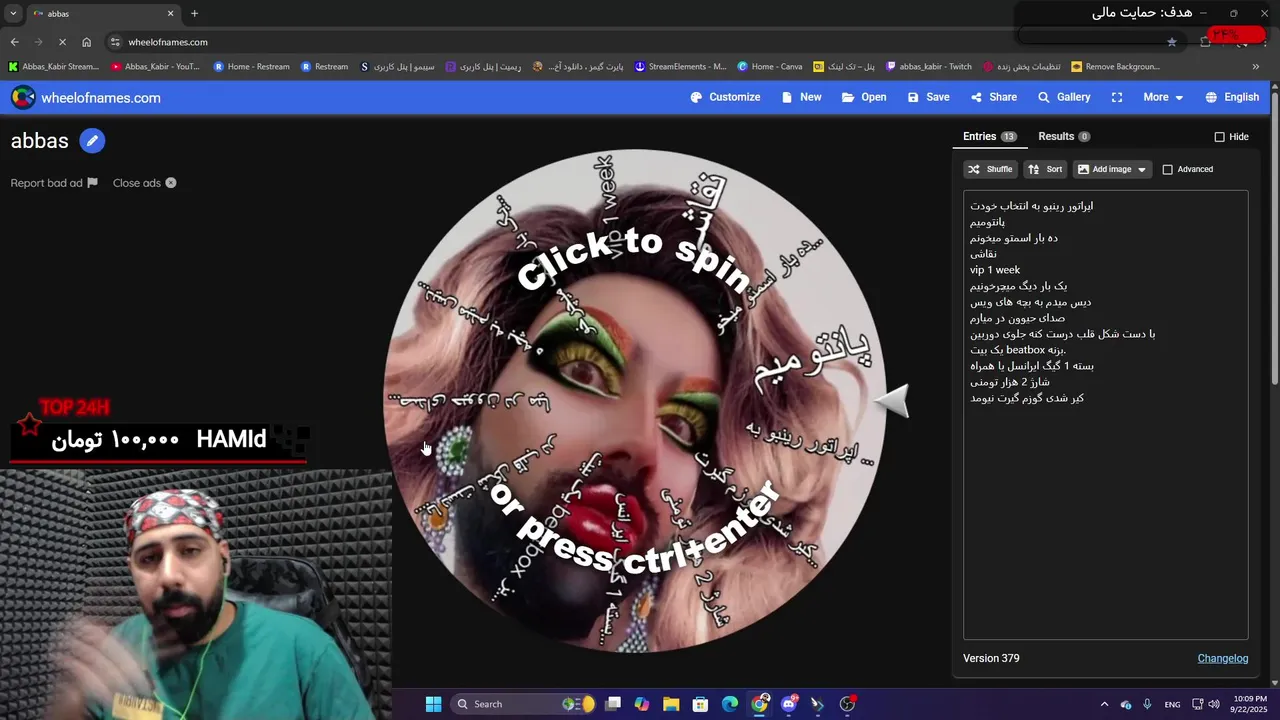Open Copilot from the taskbar
Screen dimensions: 1280x720
641,704
